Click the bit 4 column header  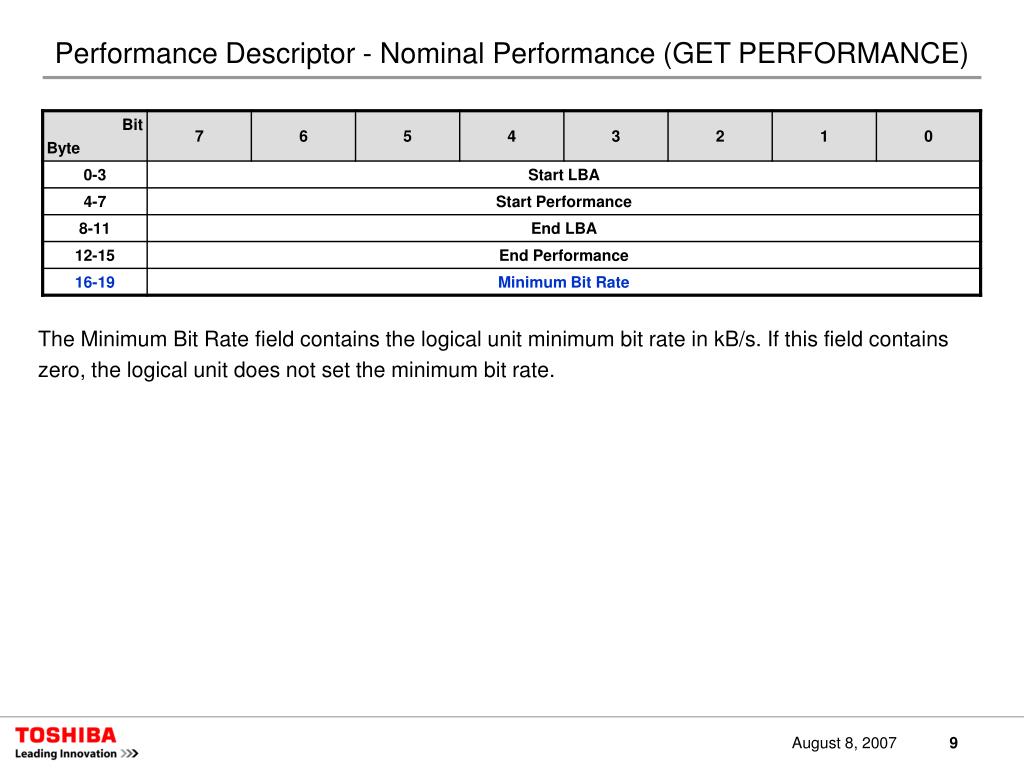click(511, 136)
